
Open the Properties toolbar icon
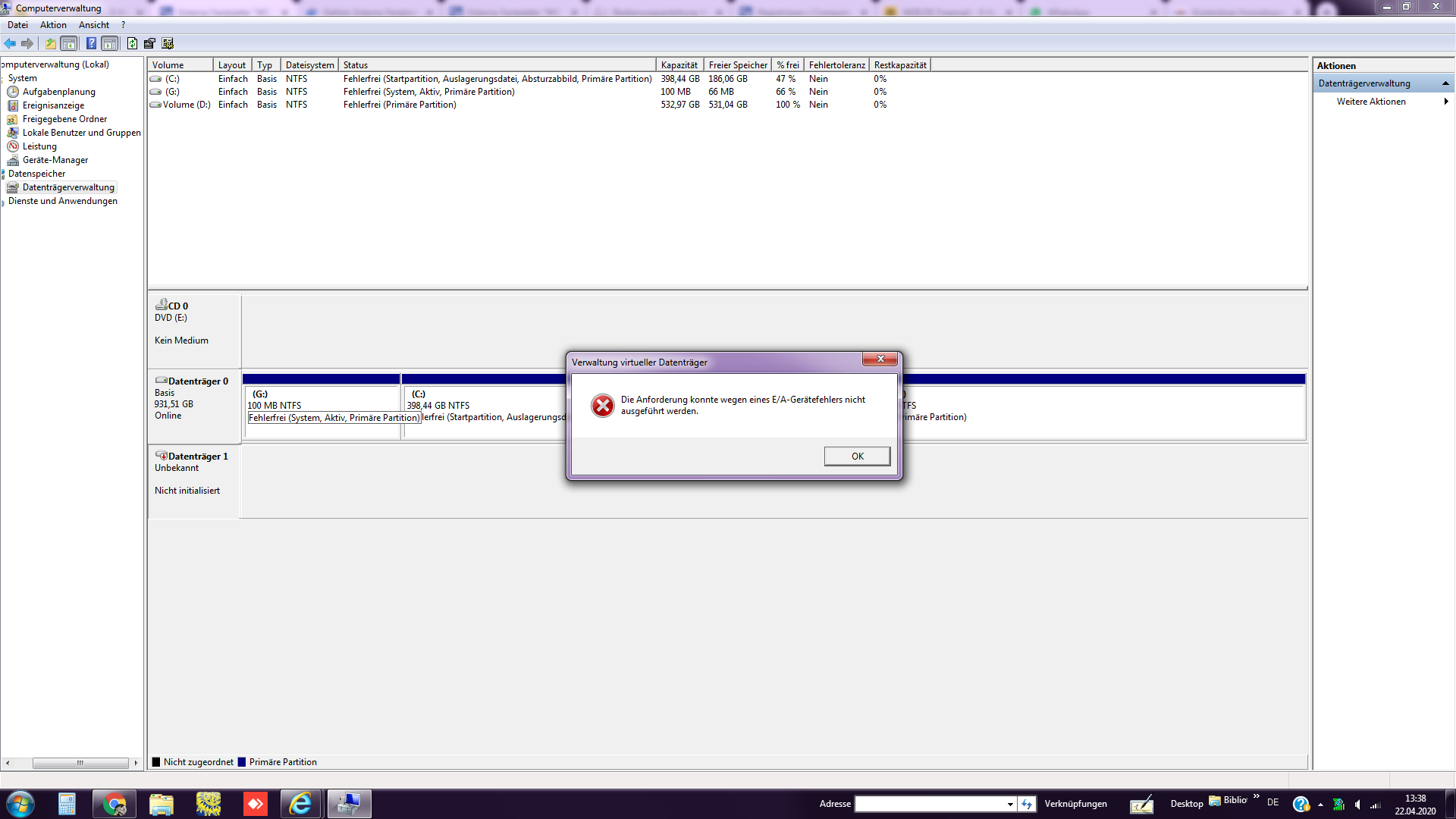(149, 43)
